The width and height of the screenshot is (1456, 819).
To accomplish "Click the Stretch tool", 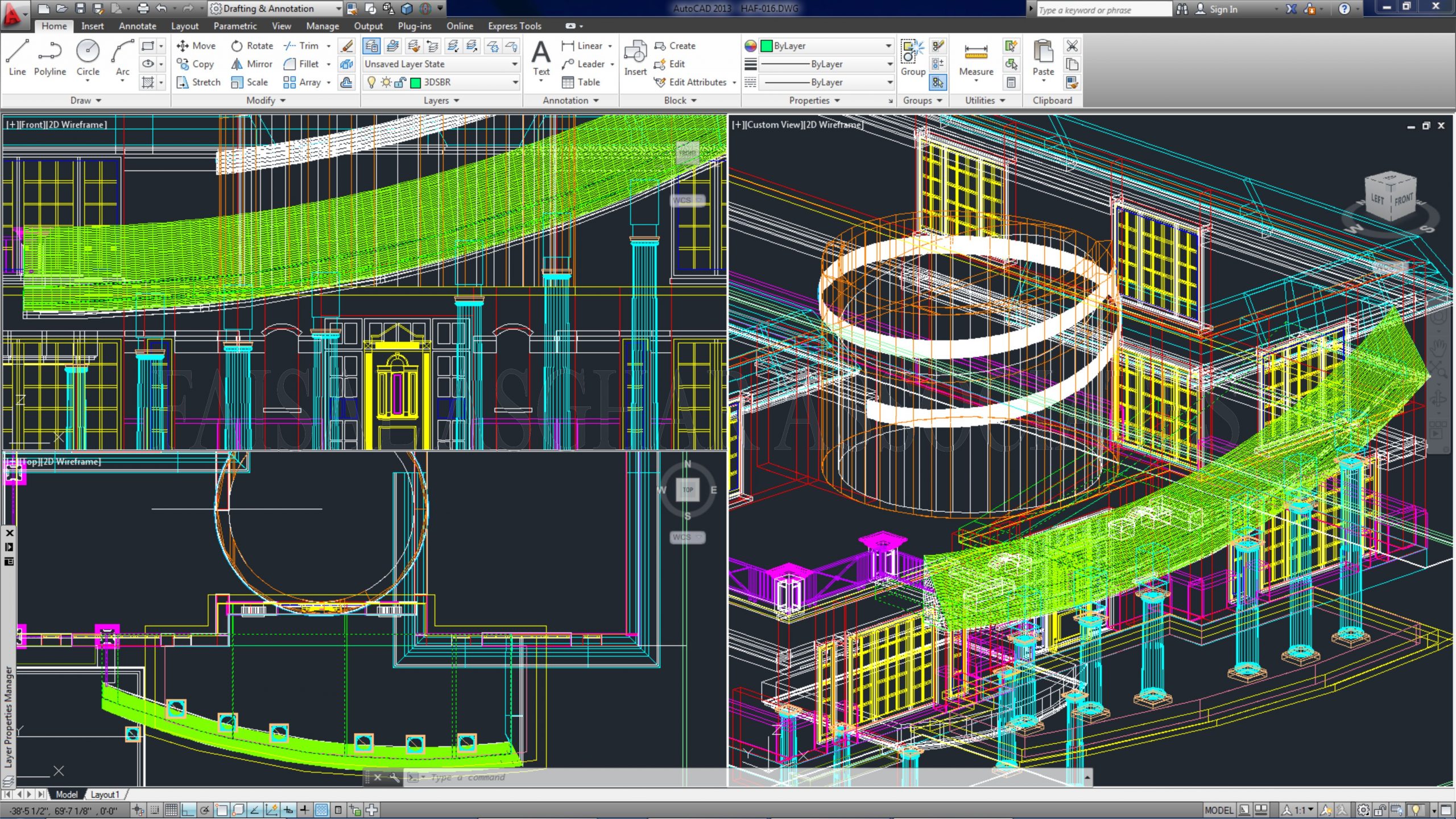I will tap(198, 82).
